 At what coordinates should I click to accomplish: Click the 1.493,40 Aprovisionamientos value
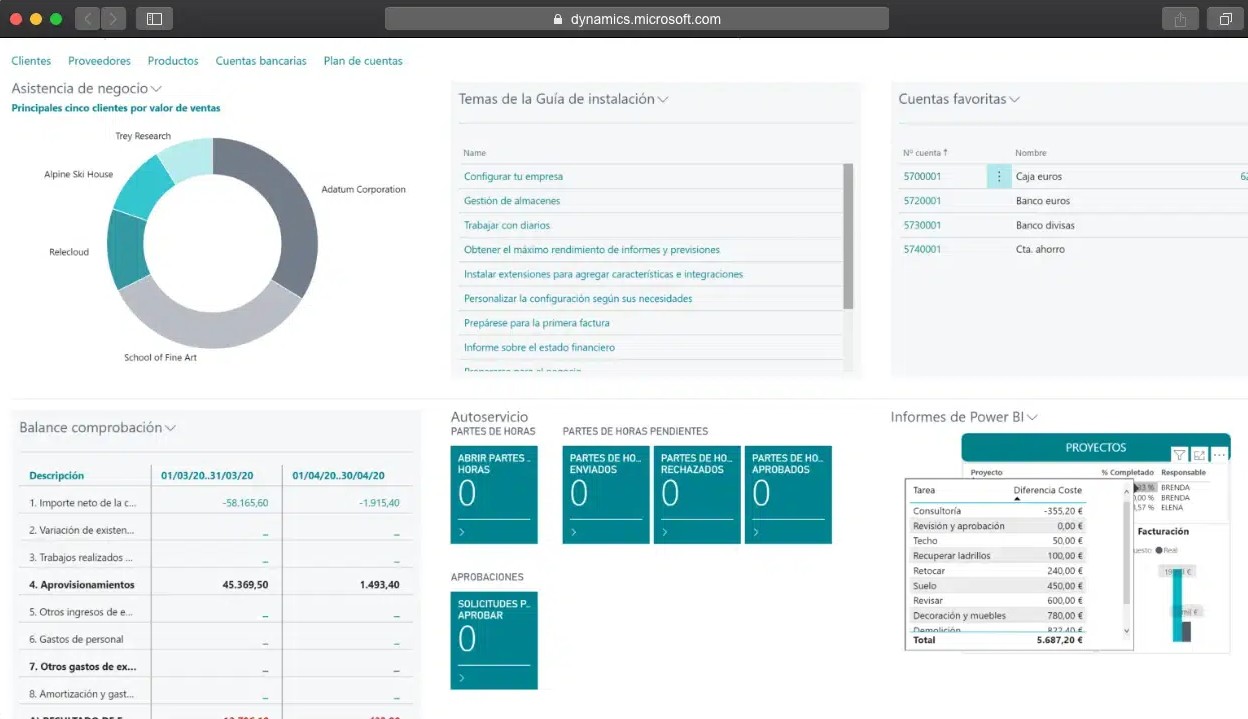380,585
